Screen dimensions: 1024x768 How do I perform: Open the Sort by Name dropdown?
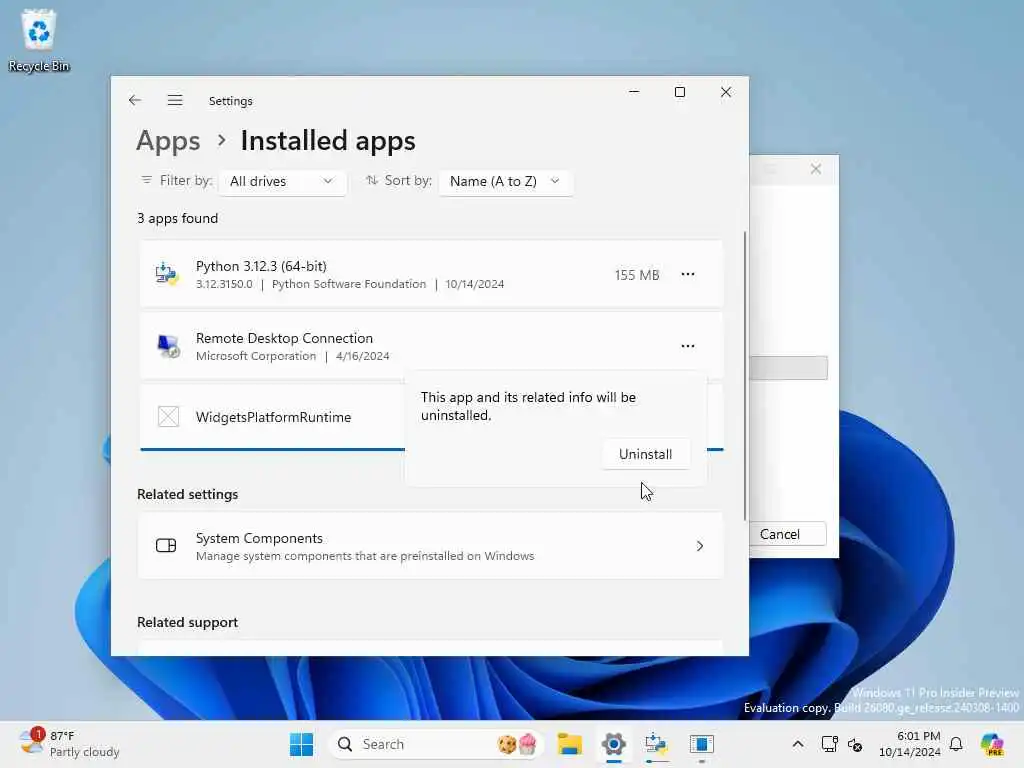click(x=505, y=182)
